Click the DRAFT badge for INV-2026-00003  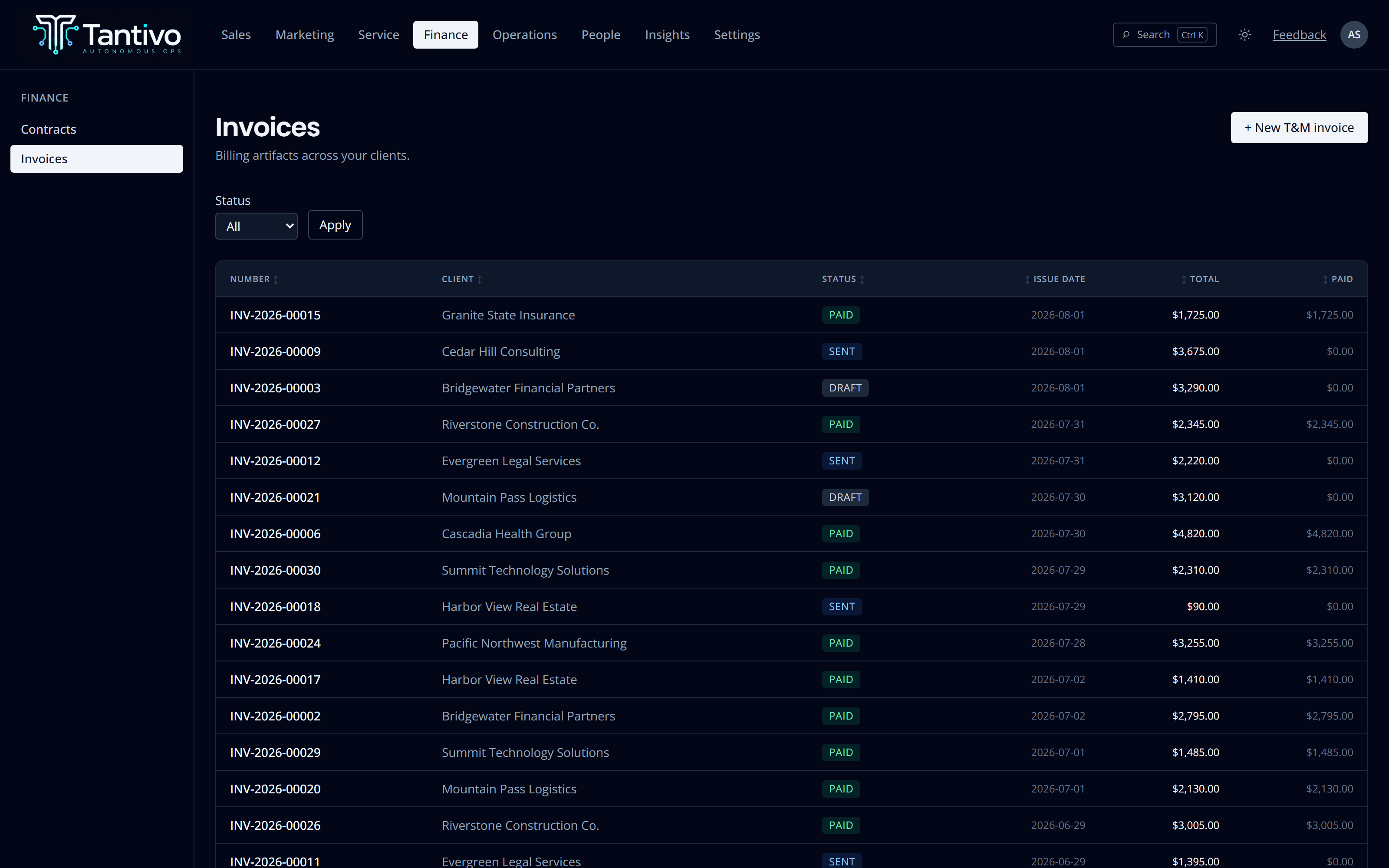point(845,388)
